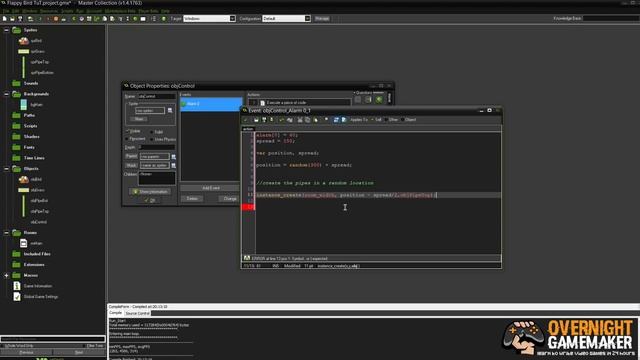Click the create room toolbar icon
Screen dimensions: 640x360
143,19
